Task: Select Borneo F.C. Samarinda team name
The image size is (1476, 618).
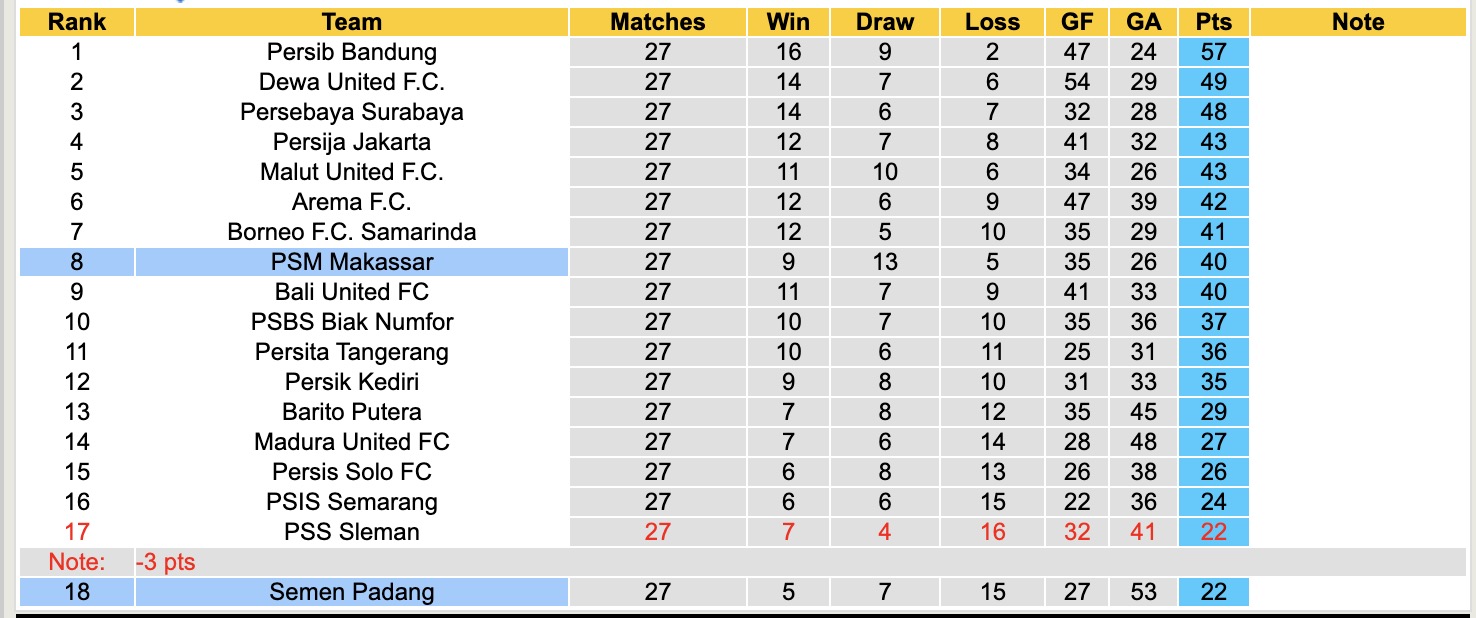Action: 352,232
